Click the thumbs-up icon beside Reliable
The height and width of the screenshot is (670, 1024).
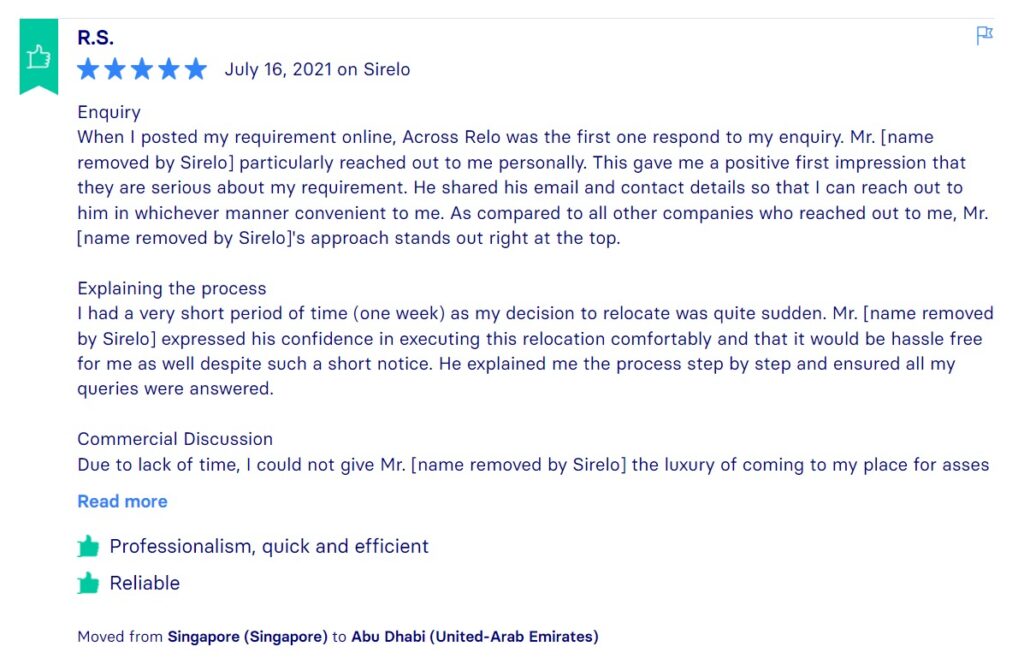(x=88, y=583)
